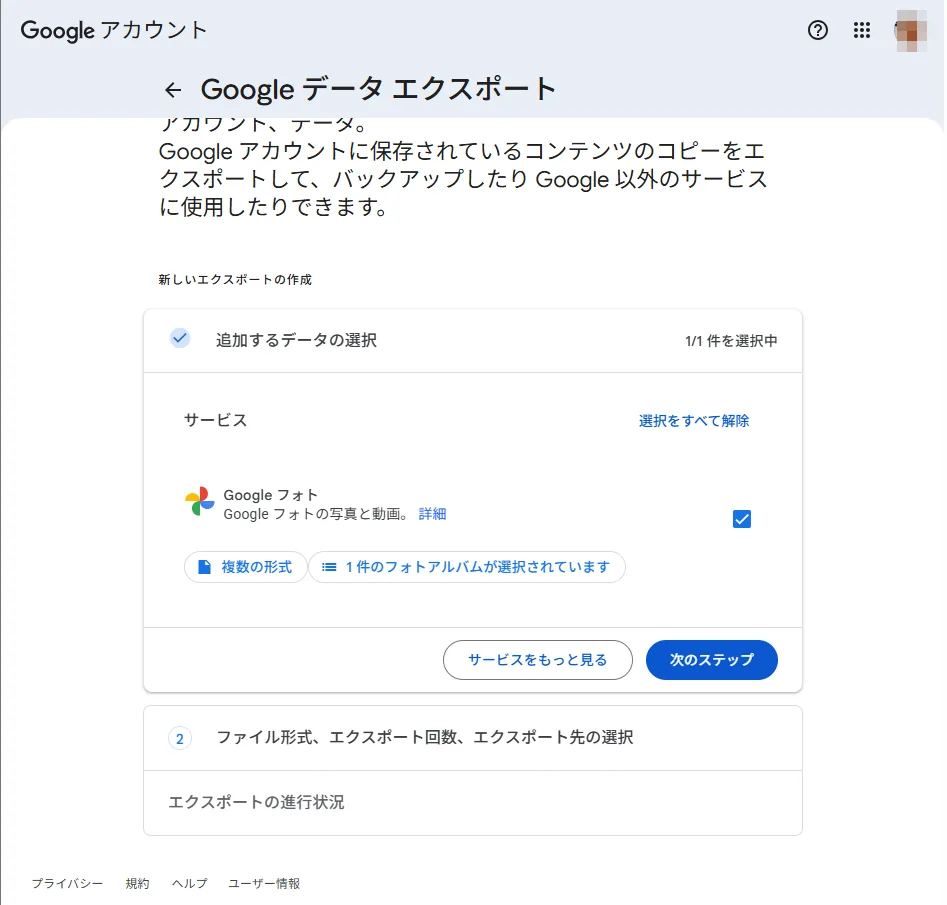The height and width of the screenshot is (905, 947).
Task: Click the 次のステップ button
Action: (712, 660)
